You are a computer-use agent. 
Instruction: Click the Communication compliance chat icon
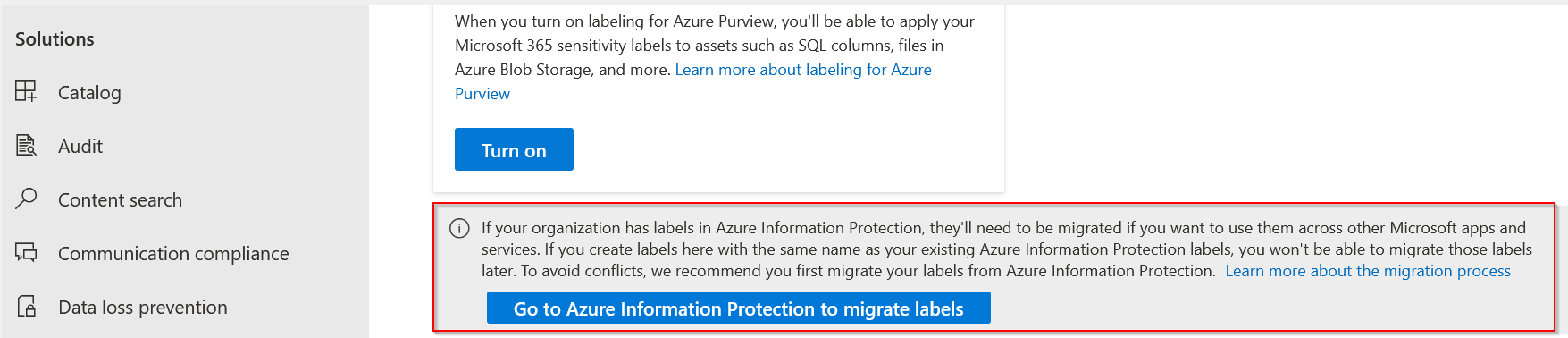click(x=26, y=252)
